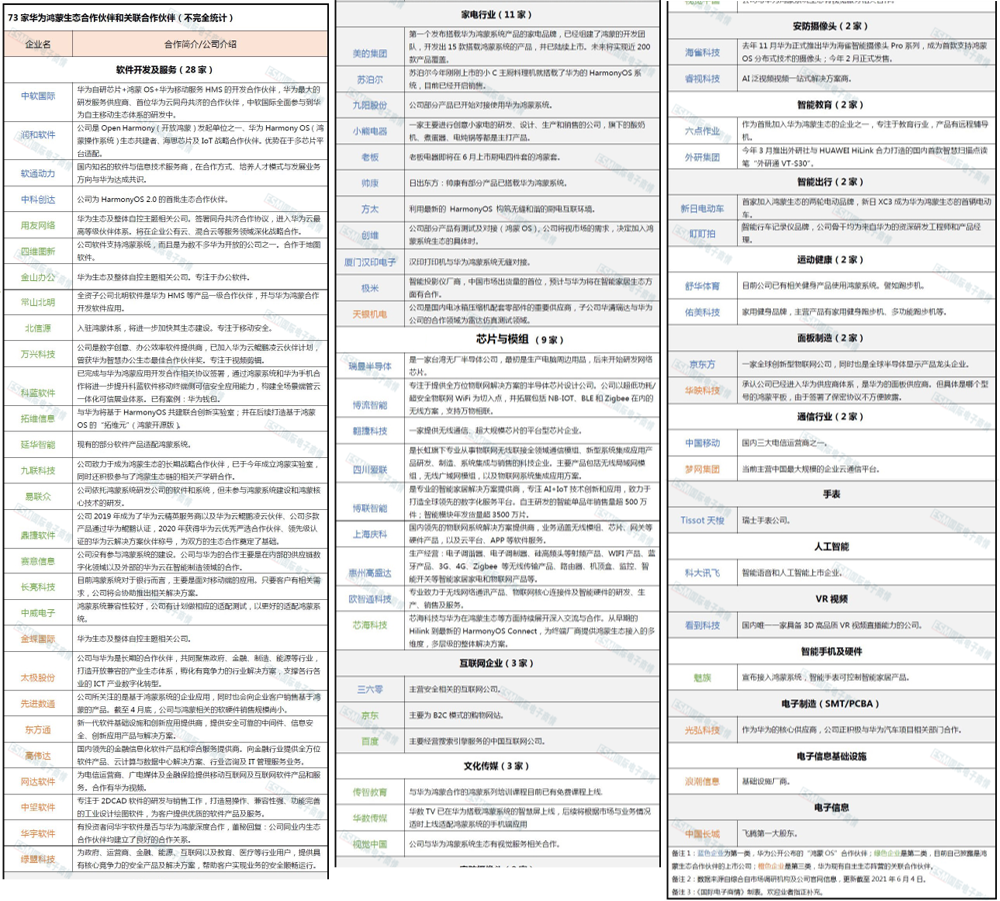The image size is (1000, 901).
Task: Select the 安防摄像头（2家）section heading
Action: click(x=831, y=26)
